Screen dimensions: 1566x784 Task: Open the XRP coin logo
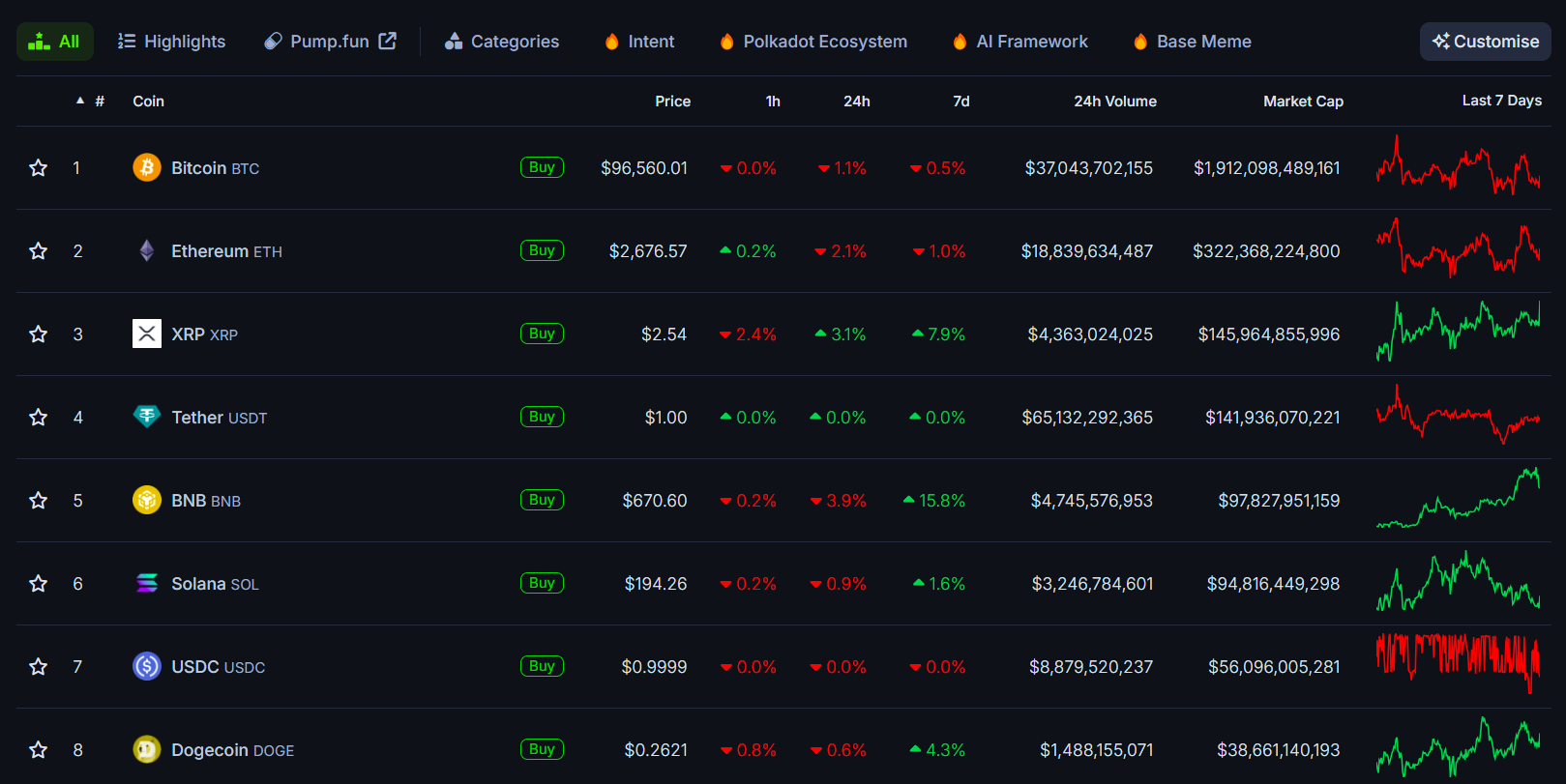point(147,334)
